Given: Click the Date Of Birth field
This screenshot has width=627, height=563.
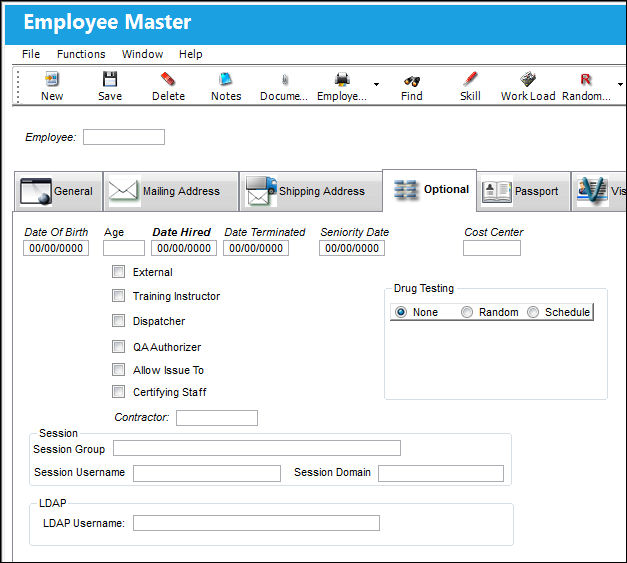Looking at the screenshot, I should coord(56,248).
